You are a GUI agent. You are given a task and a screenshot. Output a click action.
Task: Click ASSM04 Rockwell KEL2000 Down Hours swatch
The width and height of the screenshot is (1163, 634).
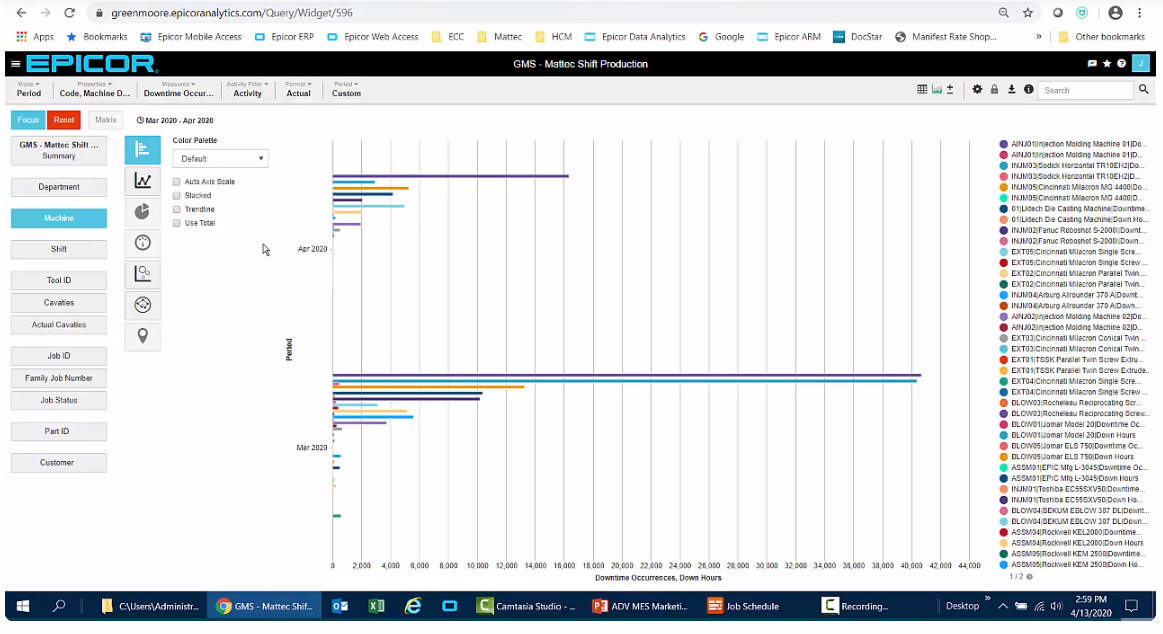click(1004, 544)
